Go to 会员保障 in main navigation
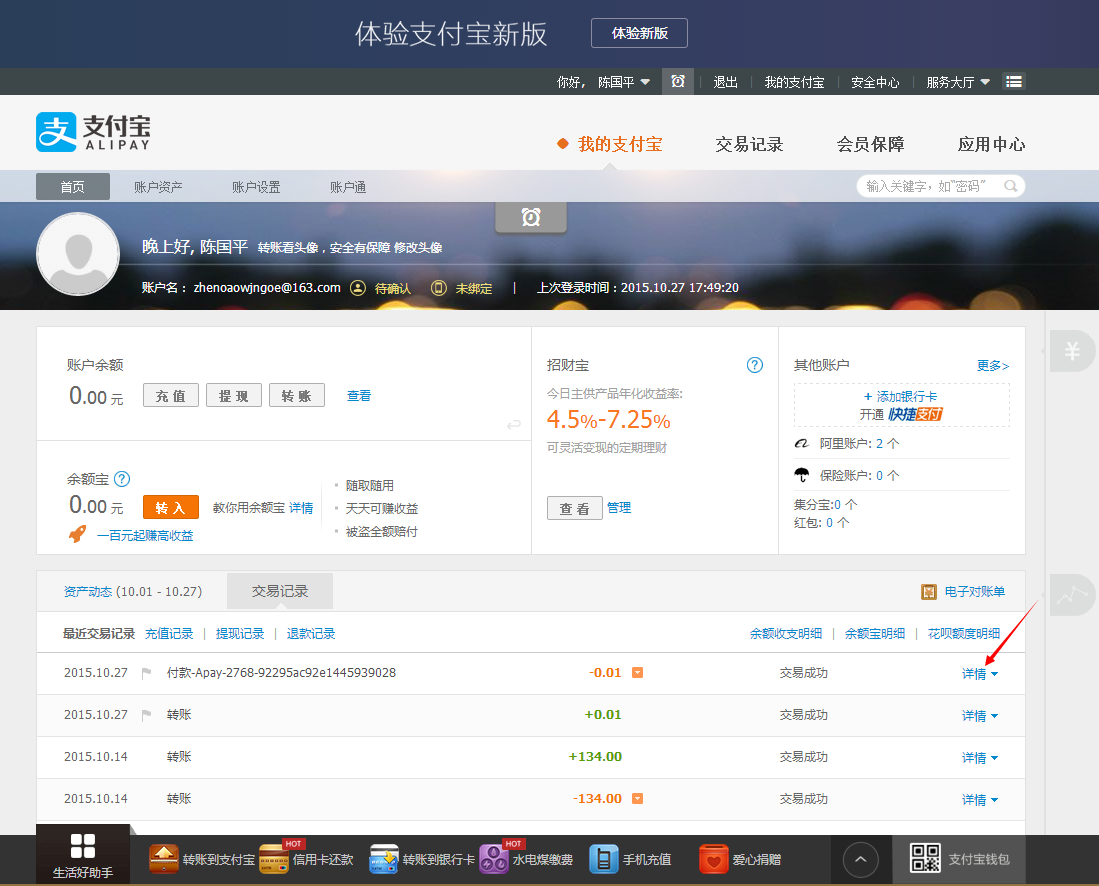Screen dimensions: 1099x886 tap(871, 144)
